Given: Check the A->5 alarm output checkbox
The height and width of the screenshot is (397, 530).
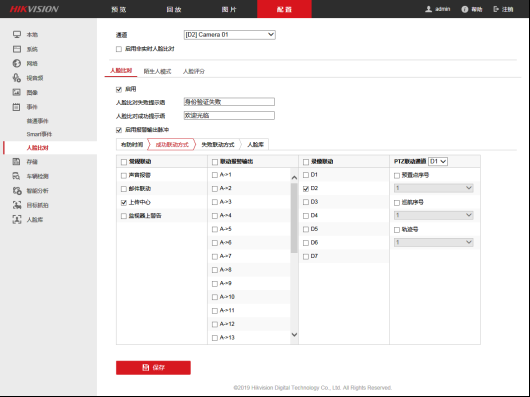Looking at the screenshot, I should coord(215,229).
